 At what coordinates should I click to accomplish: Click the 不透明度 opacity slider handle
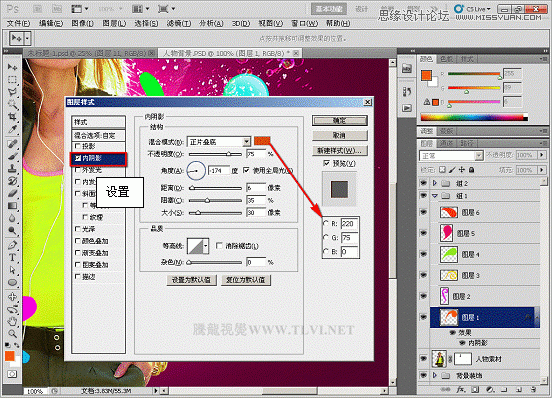[228, 154]
